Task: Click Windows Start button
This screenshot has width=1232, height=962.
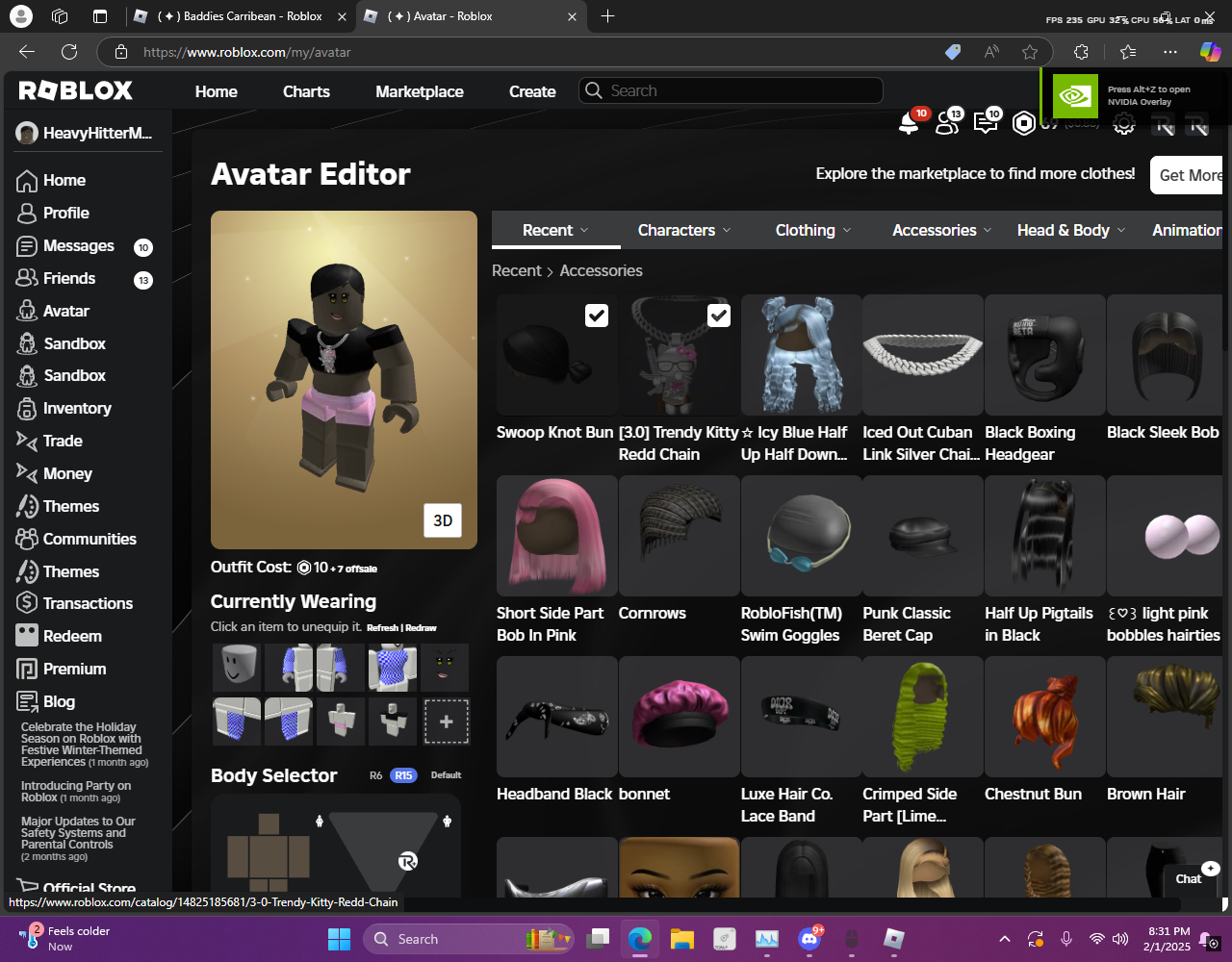Action: coord(339,939)
